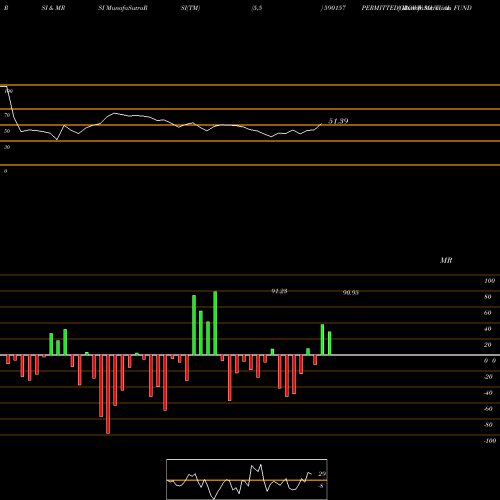Click the -100 label on MR axis
This screenshot has width=500, height=500.
490,441
